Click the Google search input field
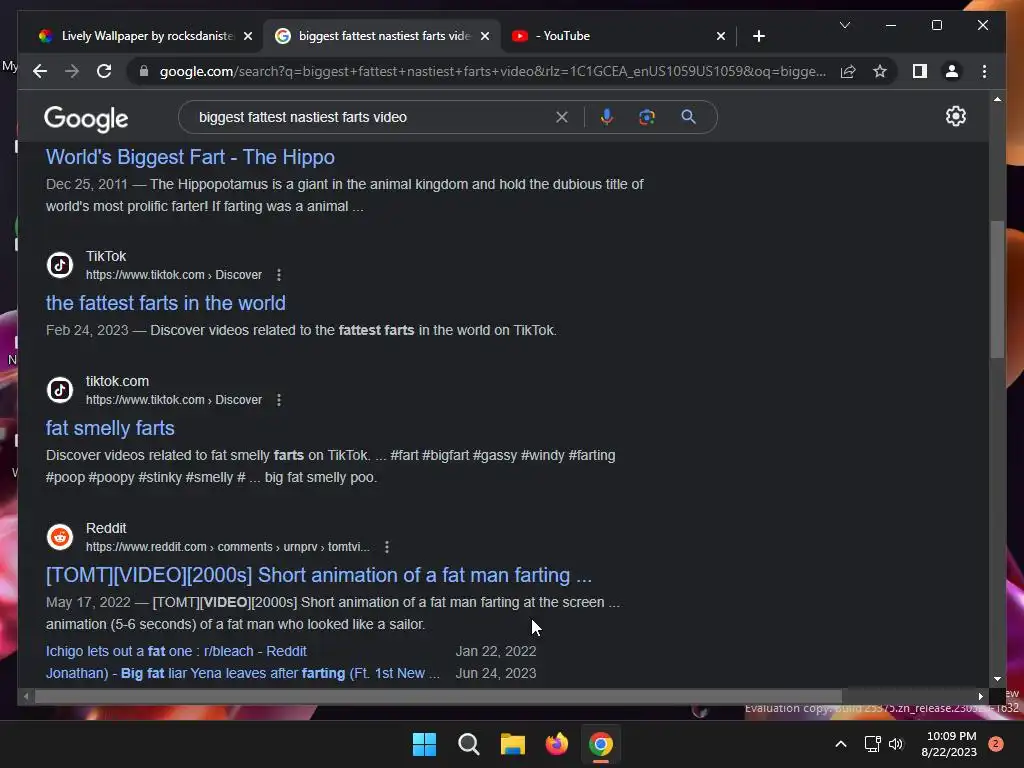This screenshot has height=768, width=1024. click(372, 117)
